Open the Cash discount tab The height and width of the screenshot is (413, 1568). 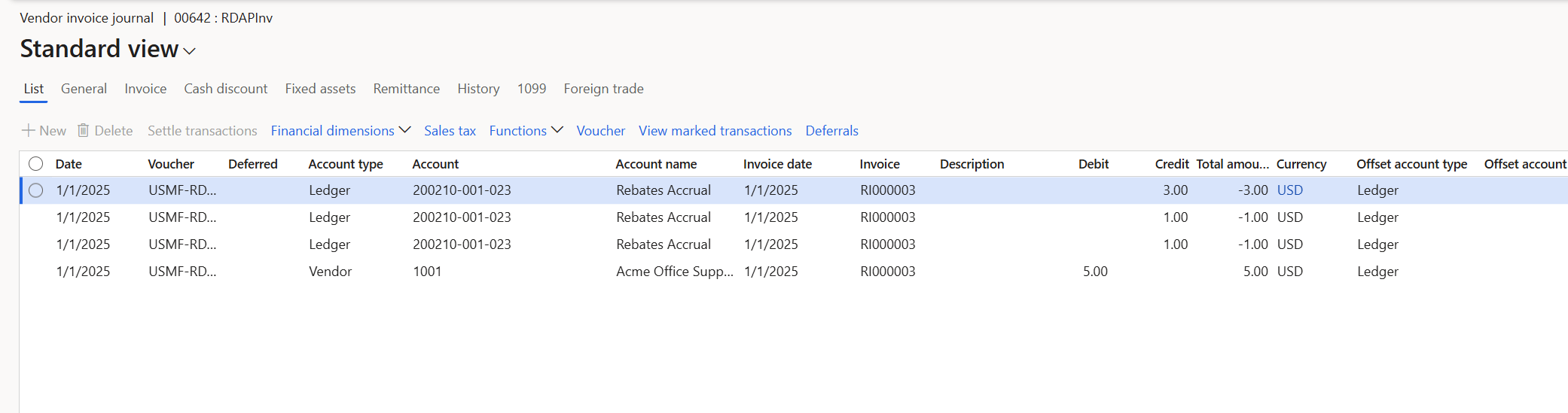pos(225,89)
